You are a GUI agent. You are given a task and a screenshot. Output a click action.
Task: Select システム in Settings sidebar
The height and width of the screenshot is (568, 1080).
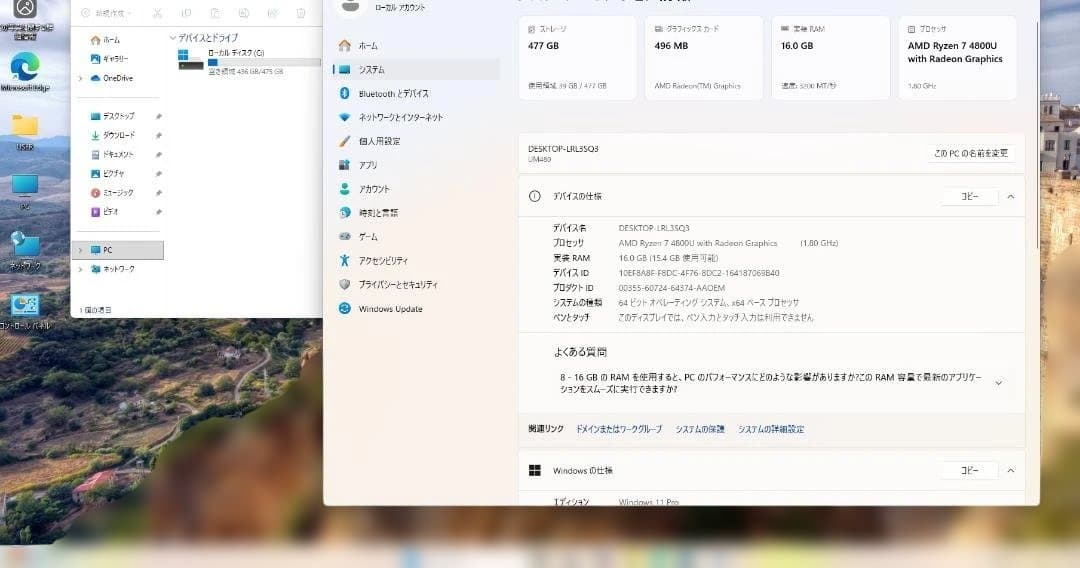pyautogui.click(x=416, y=70)
